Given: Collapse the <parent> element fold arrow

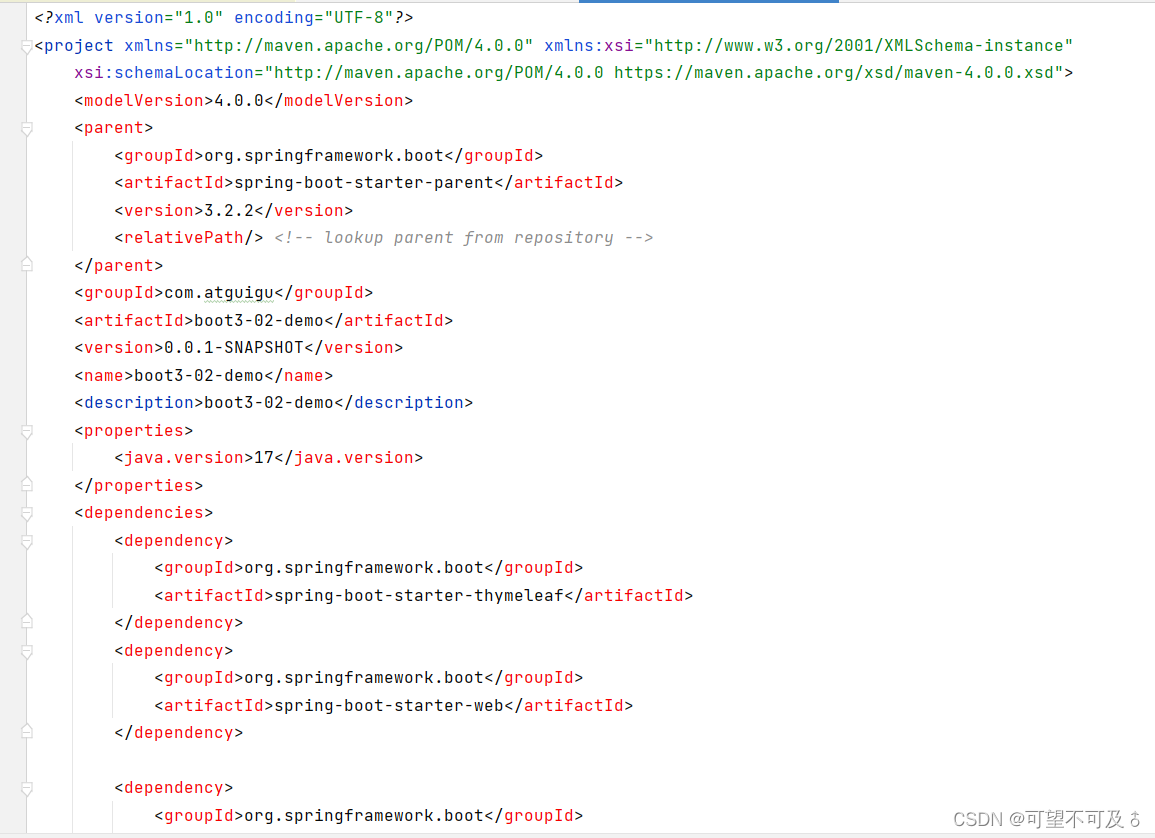Looking at the screenshot, I should (x=27, y=128).
